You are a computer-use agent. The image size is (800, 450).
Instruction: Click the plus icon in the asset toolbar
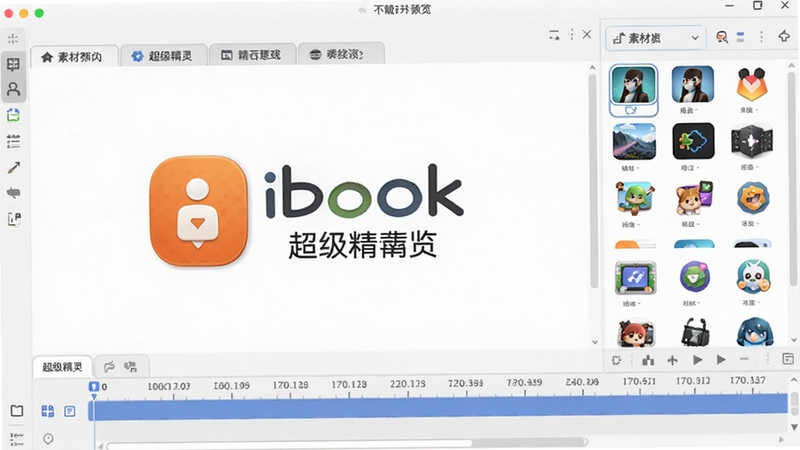tap(672, 360)
